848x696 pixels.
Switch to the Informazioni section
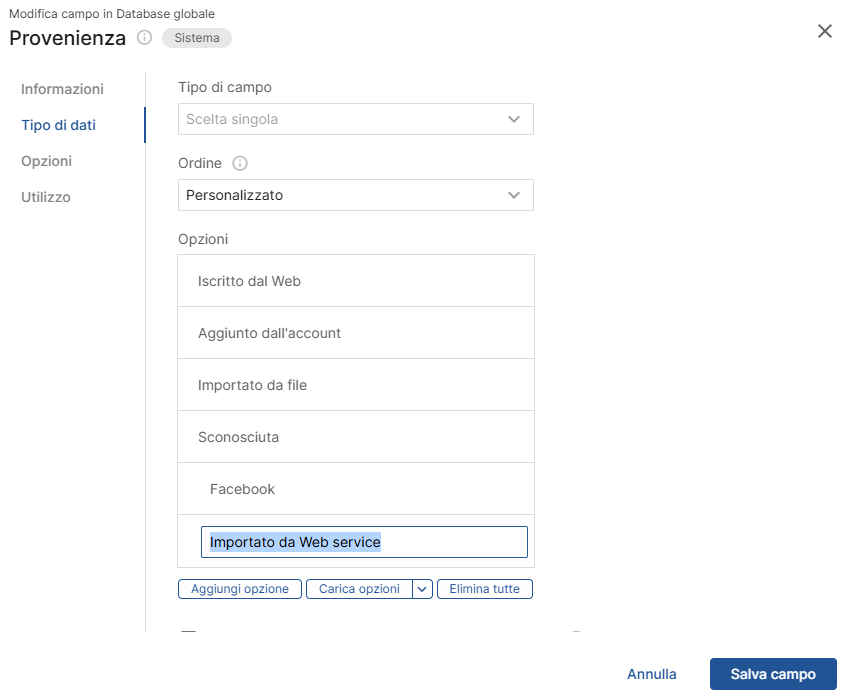[x=62, y=89]
